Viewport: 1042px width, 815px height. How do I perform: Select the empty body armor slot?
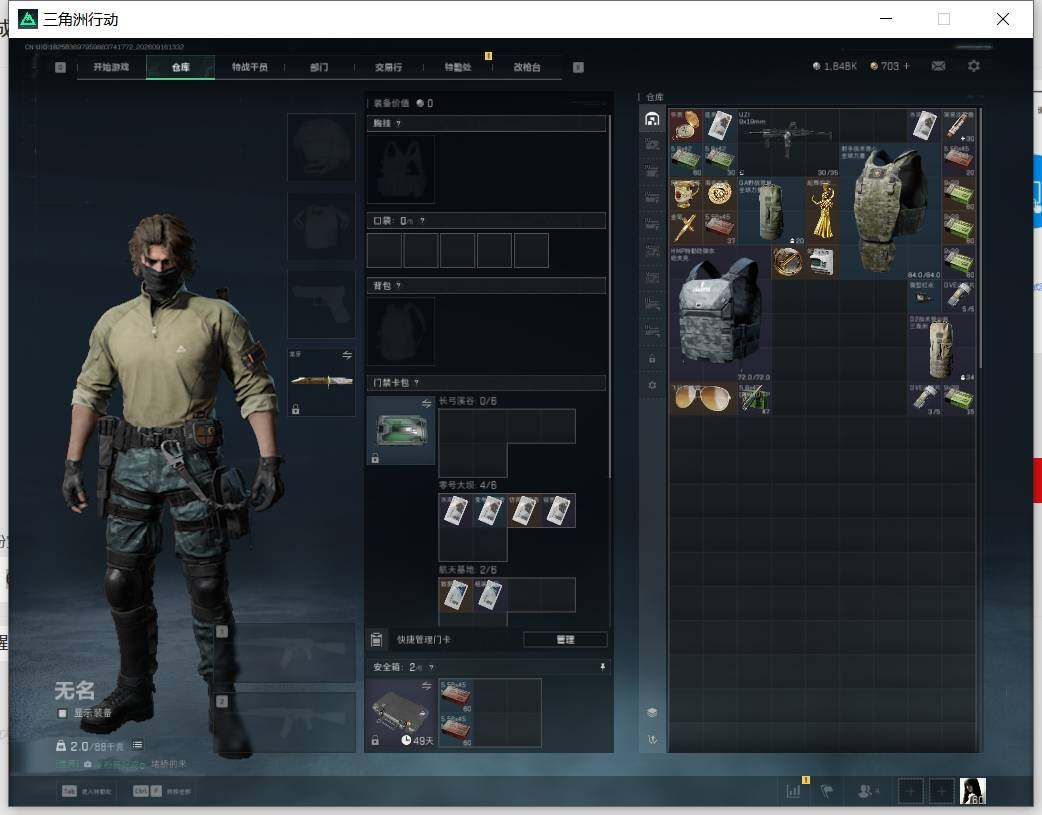coord(321,226)
